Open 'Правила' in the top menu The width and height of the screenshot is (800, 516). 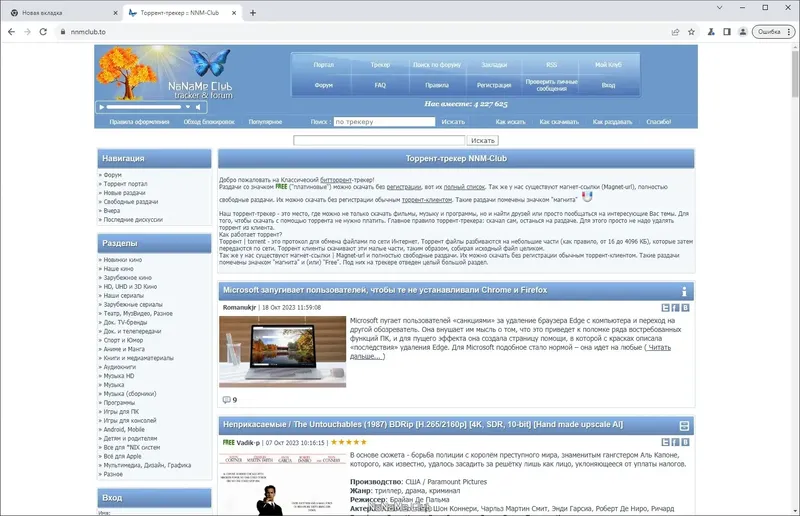tap(437, 85)
